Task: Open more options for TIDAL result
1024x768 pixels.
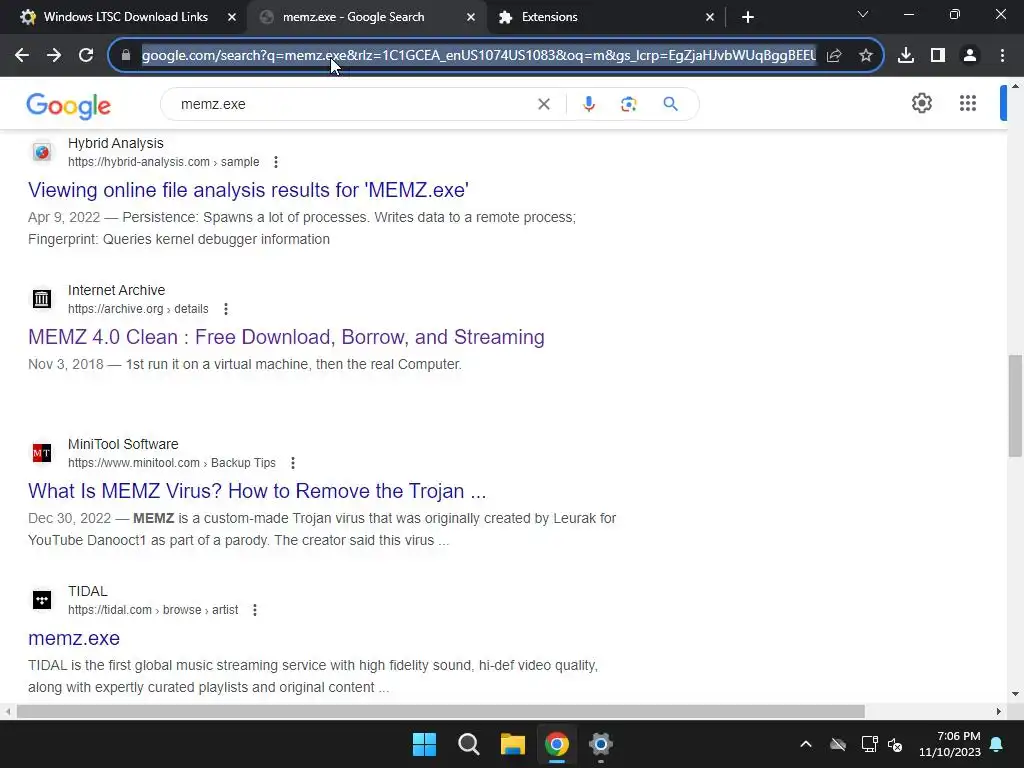Action: click(255, 610)
